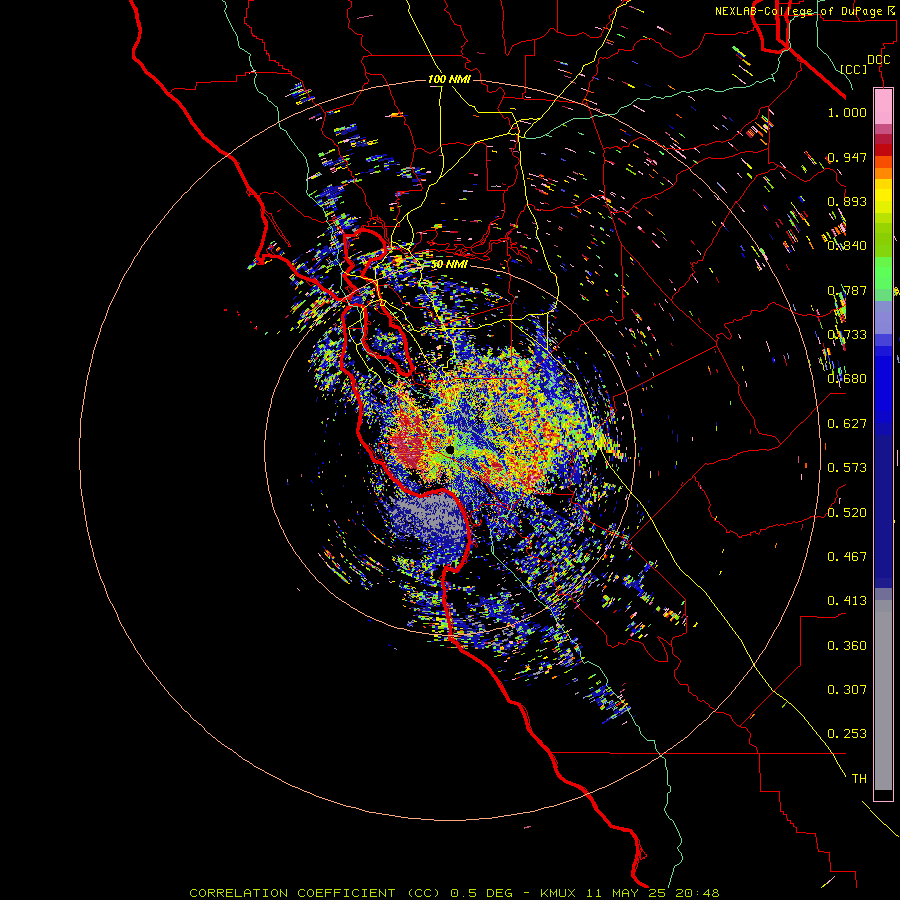Click the black radar site dot
Screen dimensions: 900x900
(450, 449)
